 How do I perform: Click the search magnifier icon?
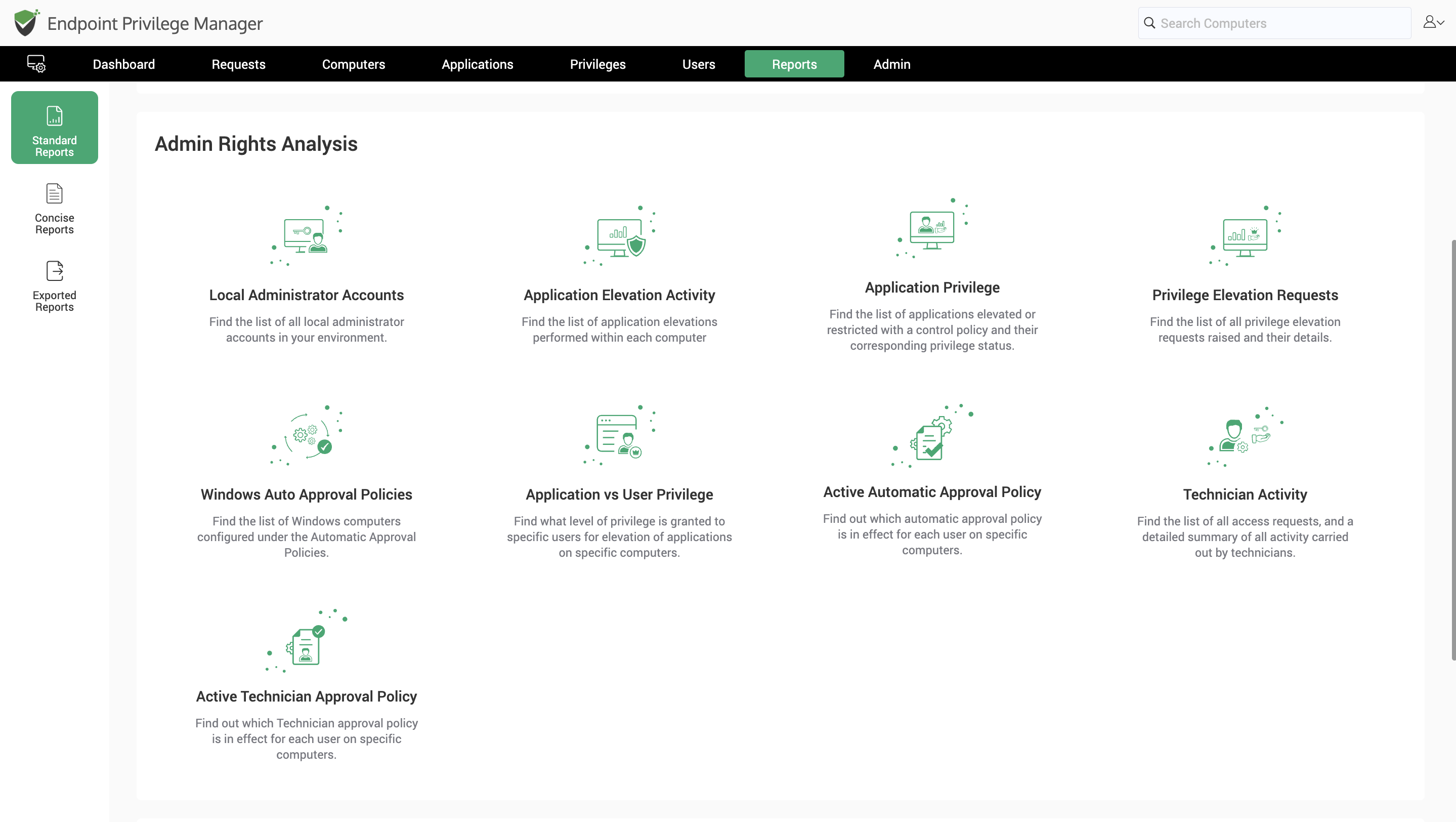pyautogui.click(x=1149, y=23)
